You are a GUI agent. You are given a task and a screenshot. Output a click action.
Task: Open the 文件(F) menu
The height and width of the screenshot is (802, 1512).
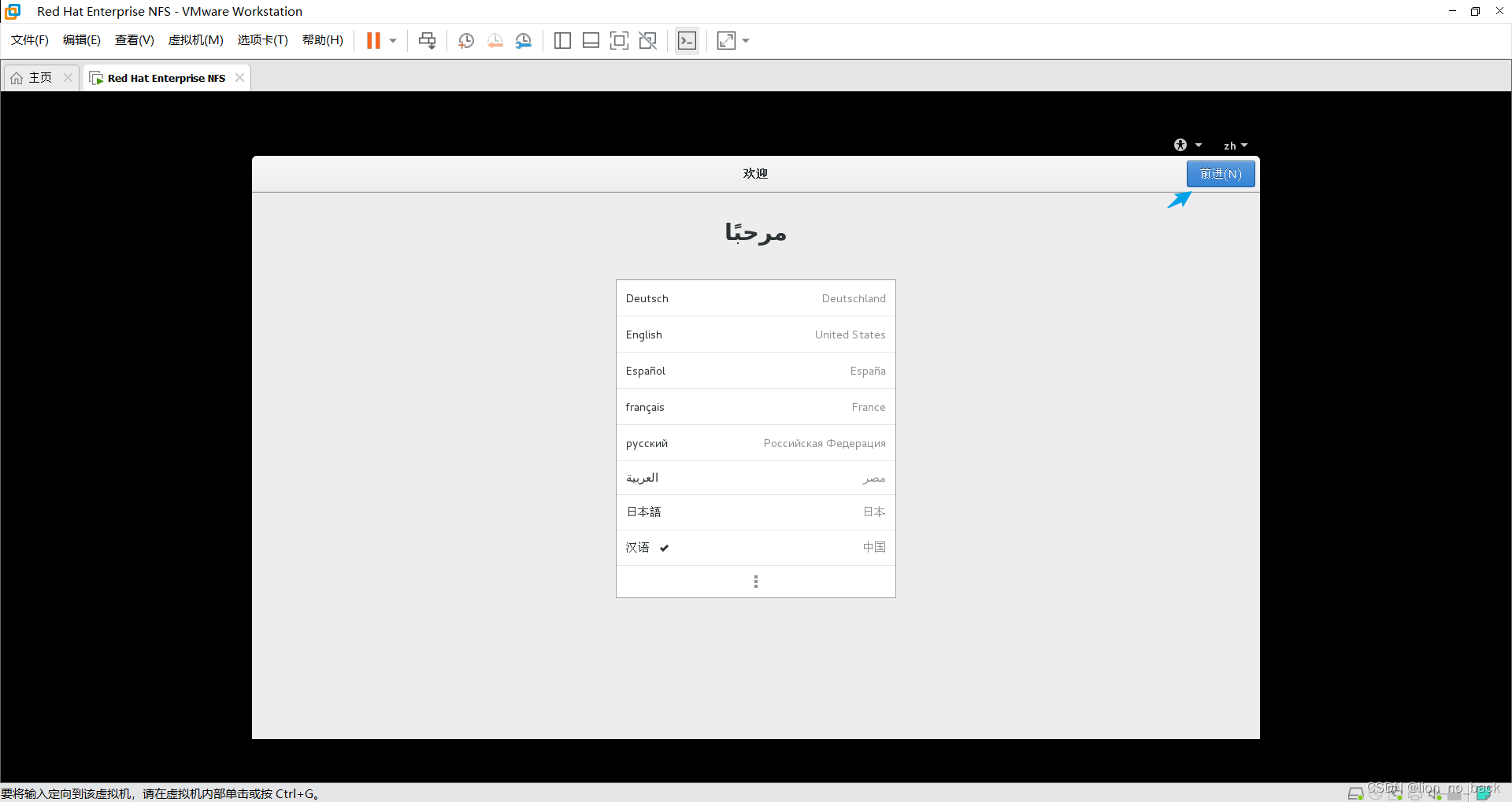[x=30, y=40]
